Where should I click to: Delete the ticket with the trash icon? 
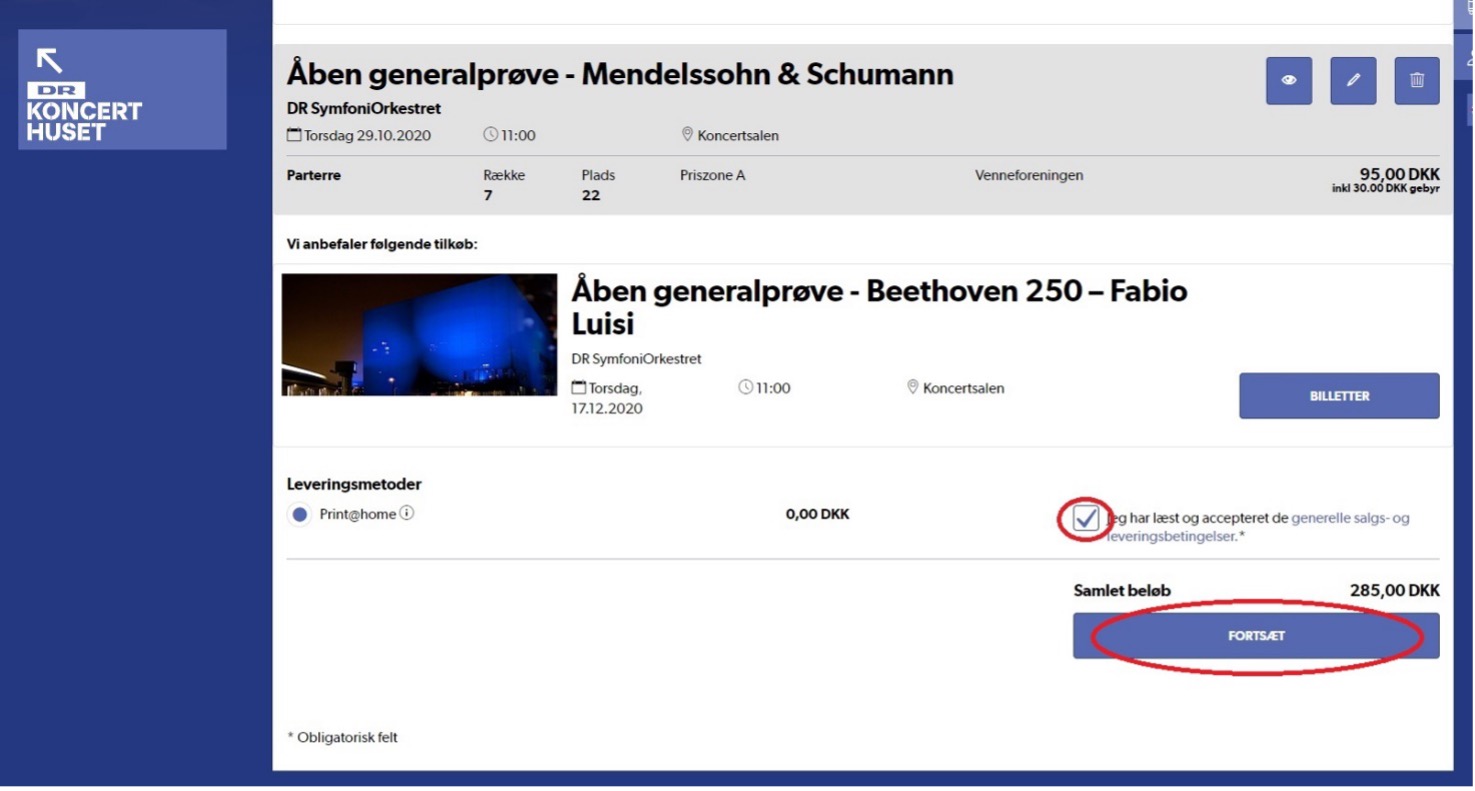point(1416,81)
